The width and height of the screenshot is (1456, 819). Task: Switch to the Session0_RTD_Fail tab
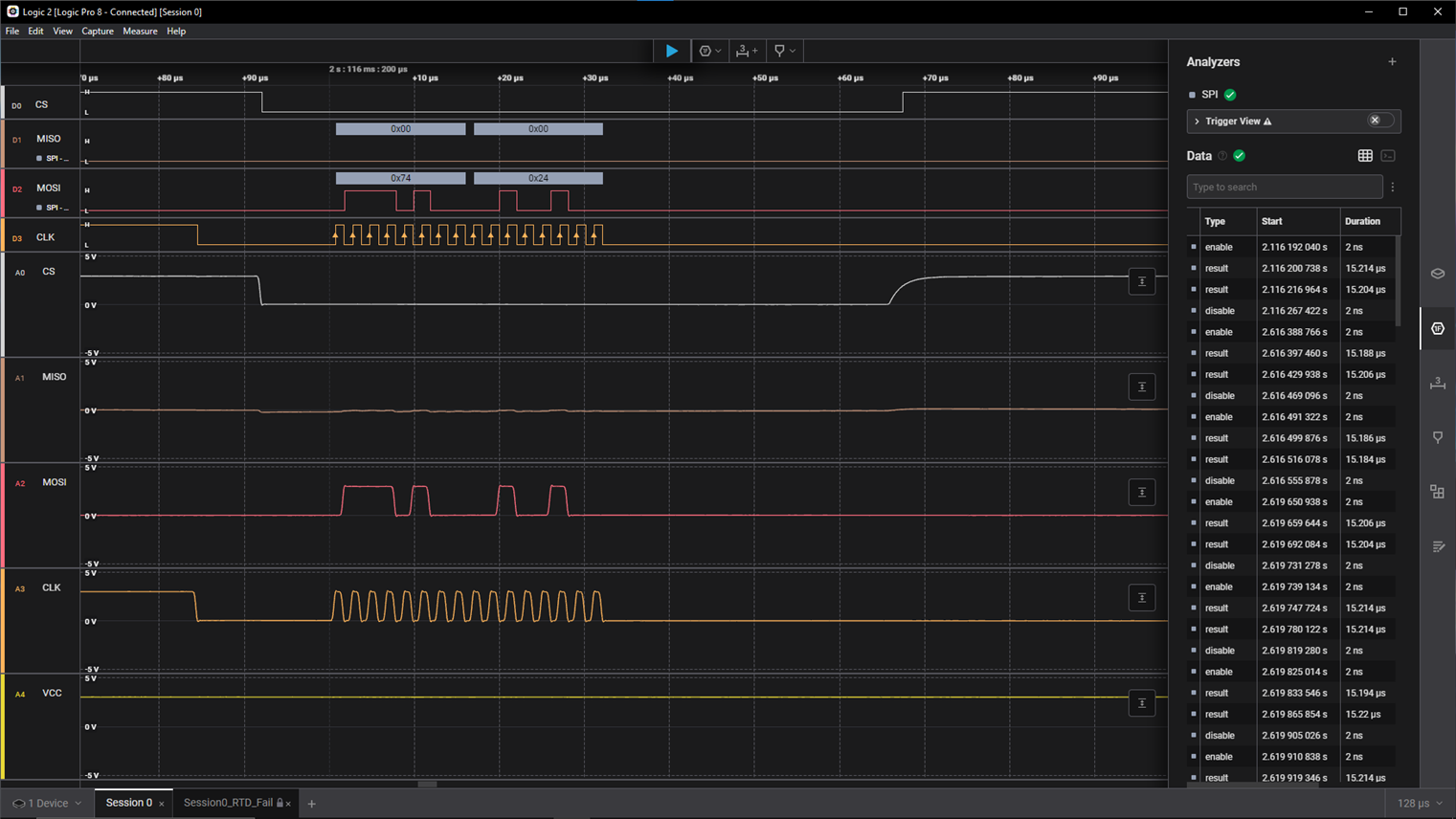point(228,803)
